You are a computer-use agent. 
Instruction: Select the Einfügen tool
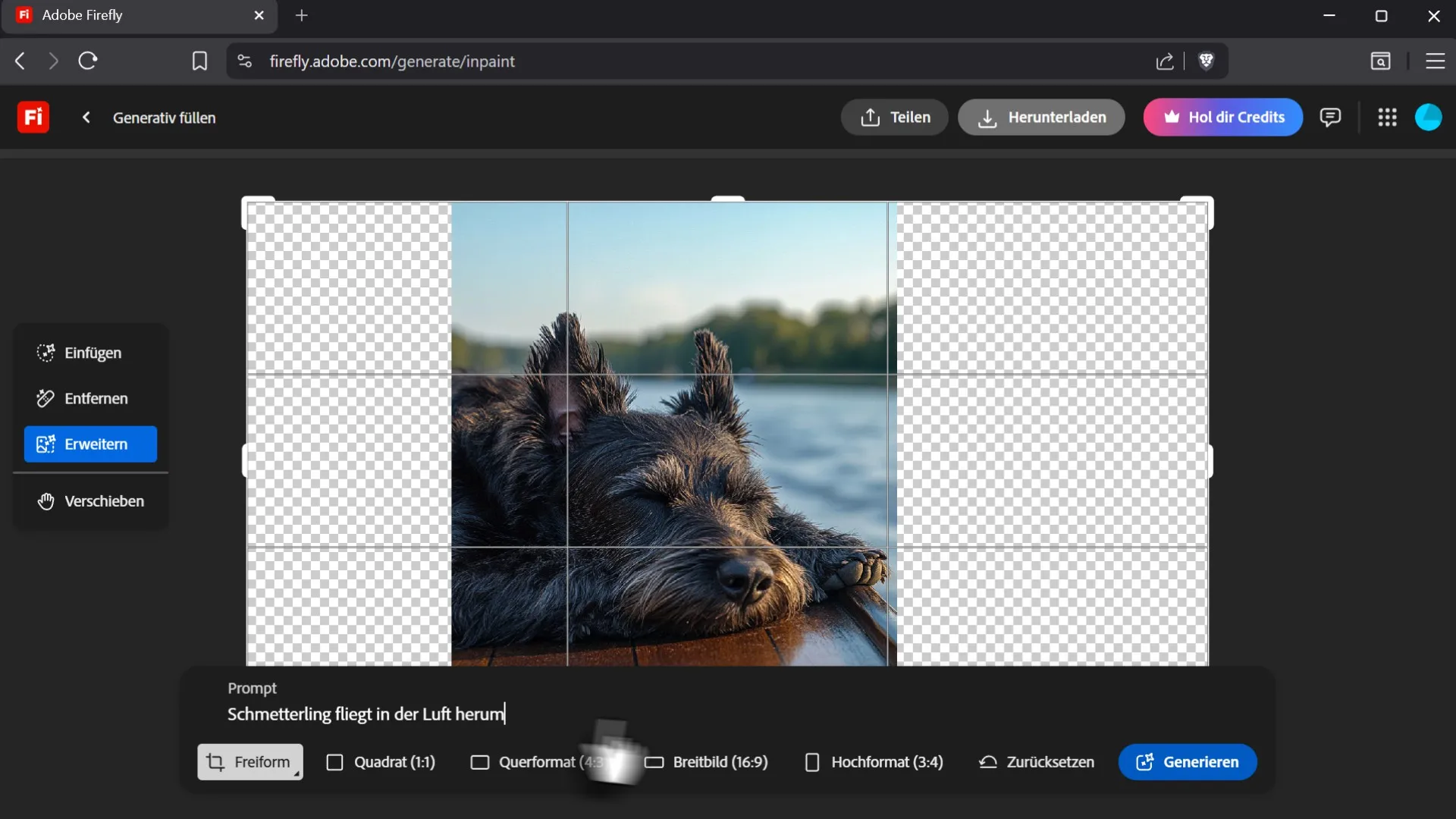coord(90,353)
